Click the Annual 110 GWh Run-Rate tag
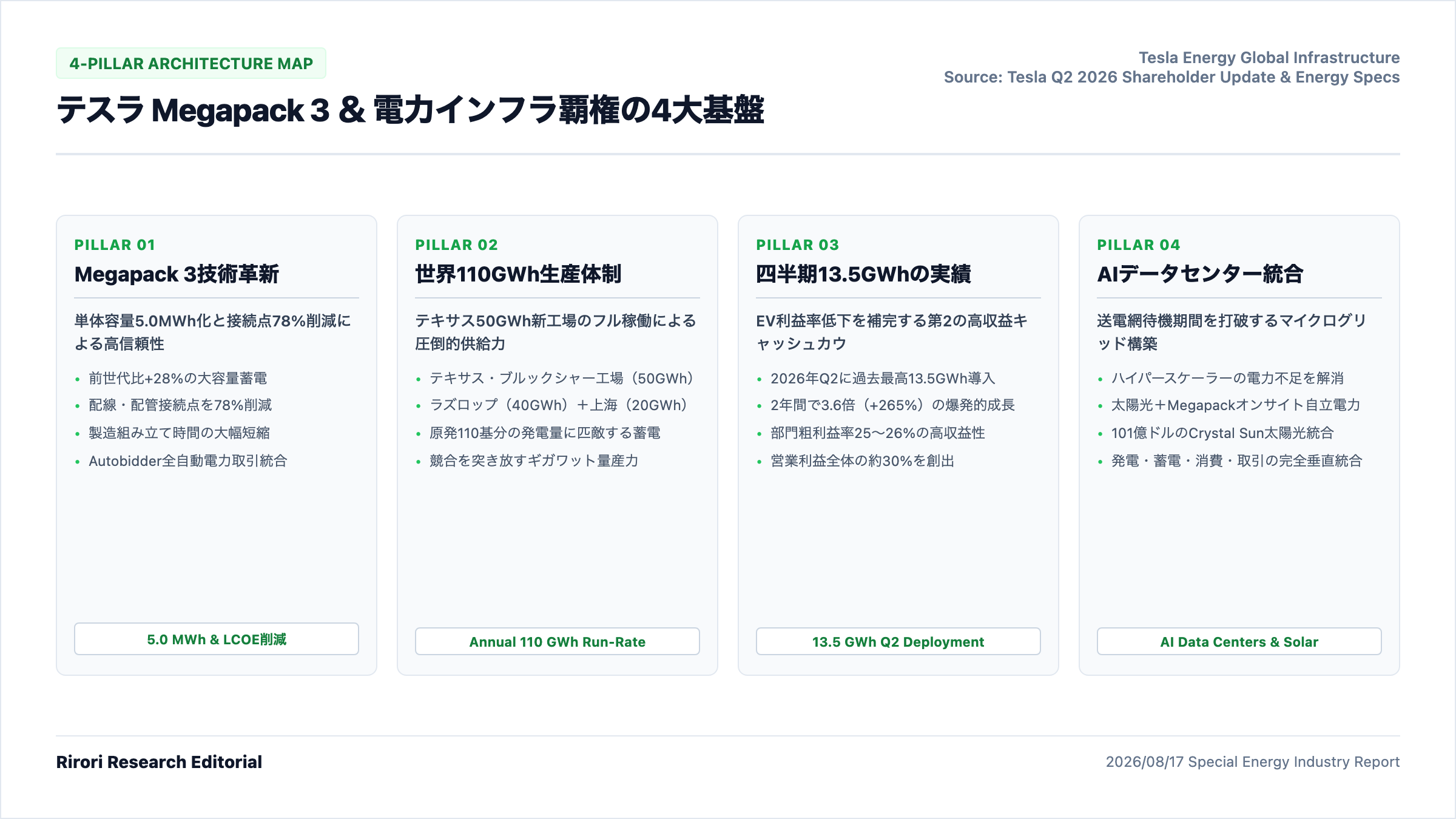The width and height of the screenshot is (1456, 819). [x=558, y=641]
